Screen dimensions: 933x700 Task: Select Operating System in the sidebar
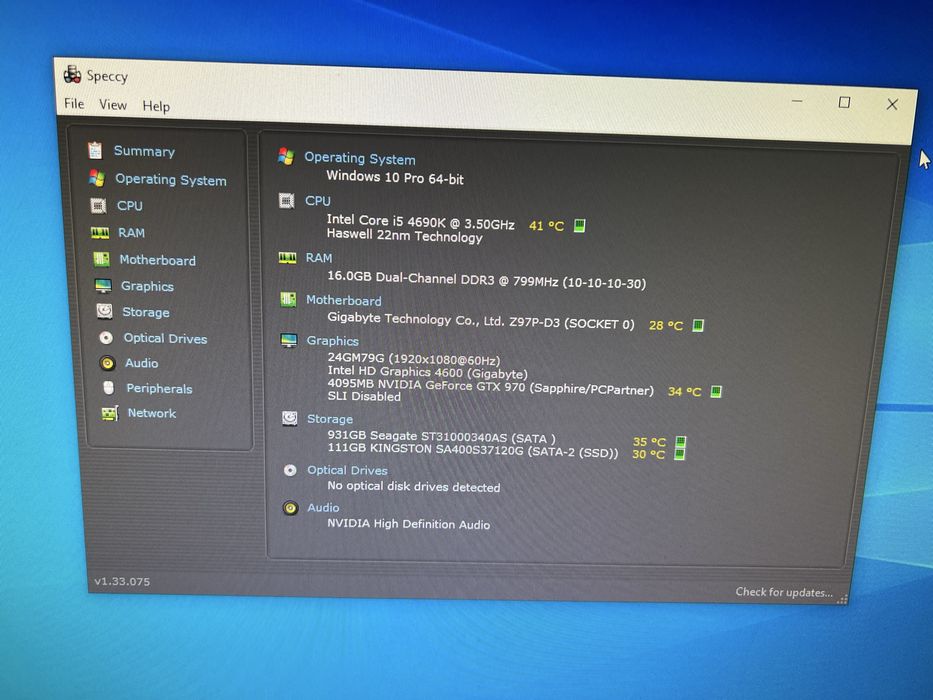[171, 180]
